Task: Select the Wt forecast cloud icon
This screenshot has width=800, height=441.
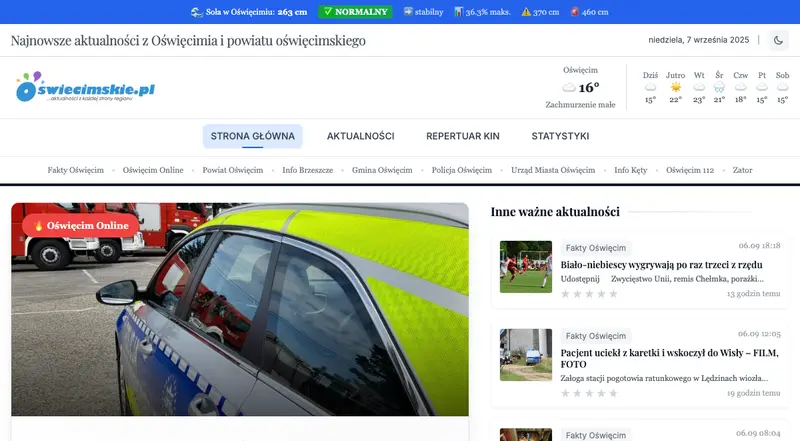Action: tap(699, 87)
